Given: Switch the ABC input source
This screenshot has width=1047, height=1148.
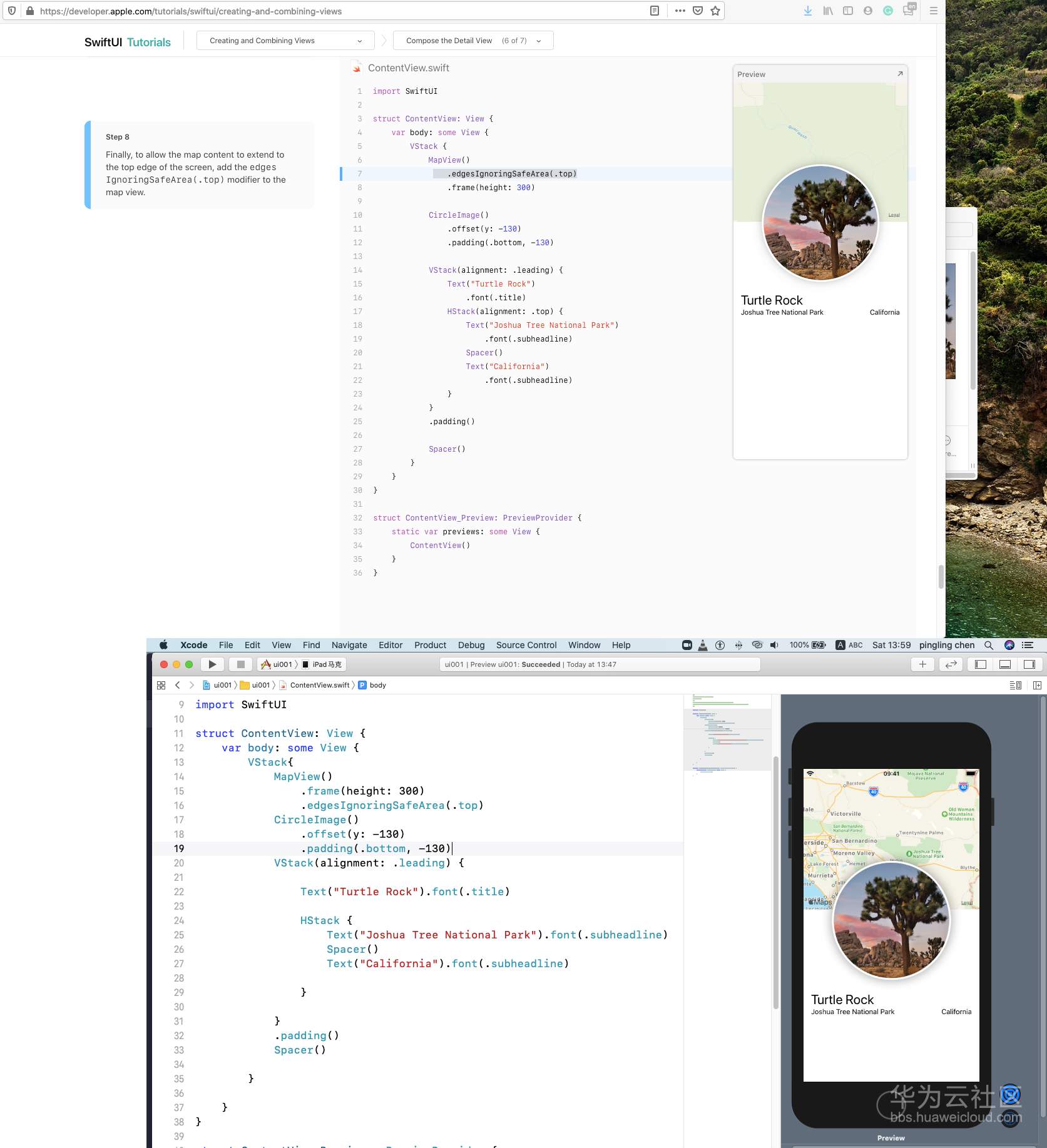Looking at the screenshot, I should click(x=849, y=645).
